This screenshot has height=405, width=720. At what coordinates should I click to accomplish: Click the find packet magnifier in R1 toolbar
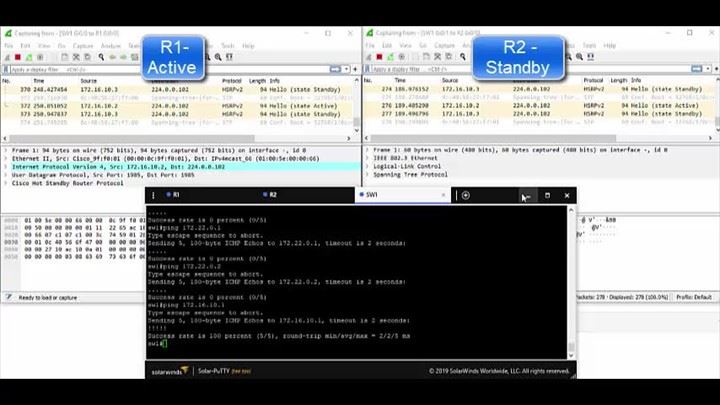[x=99, y=57]
